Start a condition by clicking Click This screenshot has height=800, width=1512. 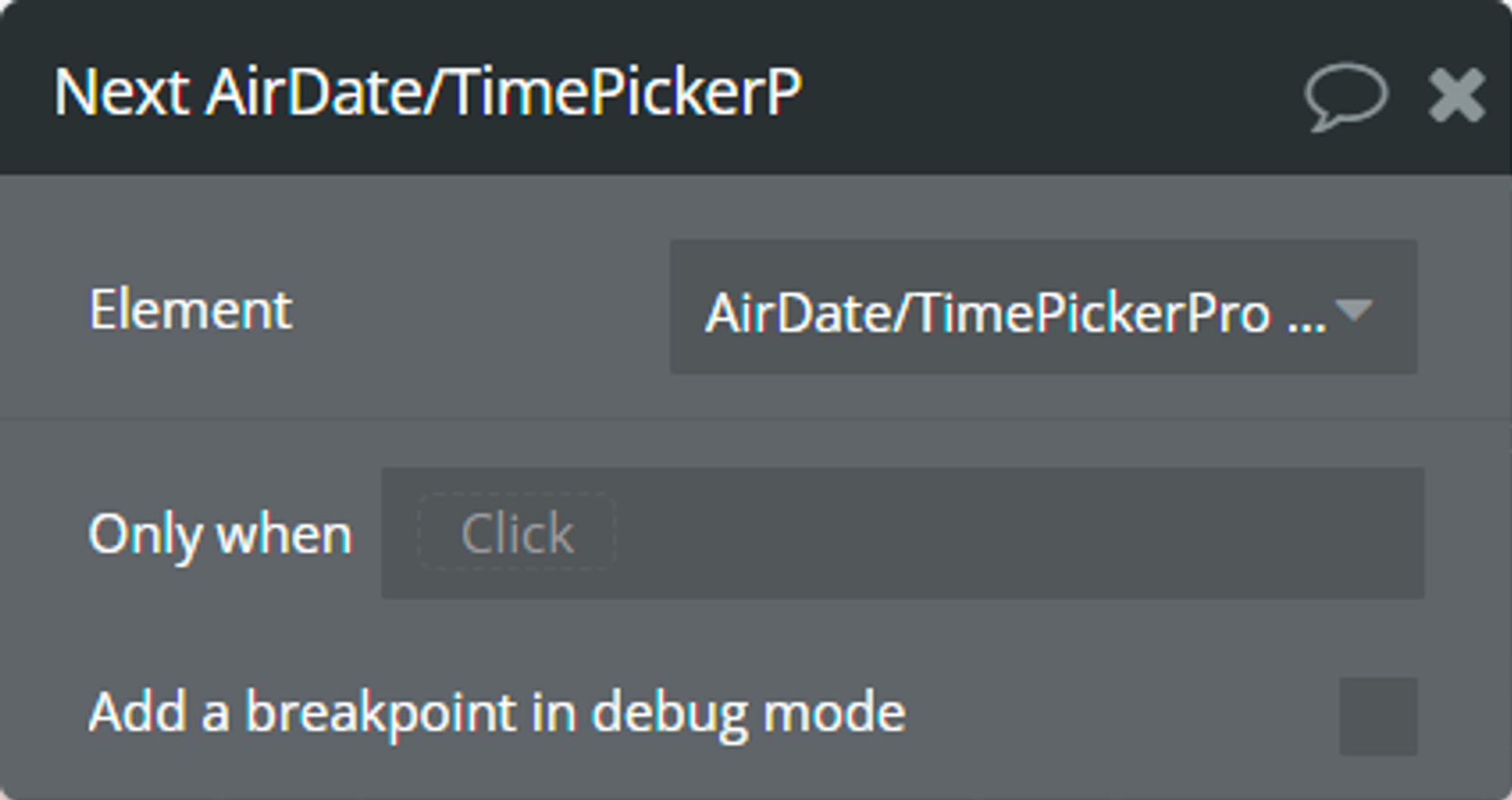point(517,533)
